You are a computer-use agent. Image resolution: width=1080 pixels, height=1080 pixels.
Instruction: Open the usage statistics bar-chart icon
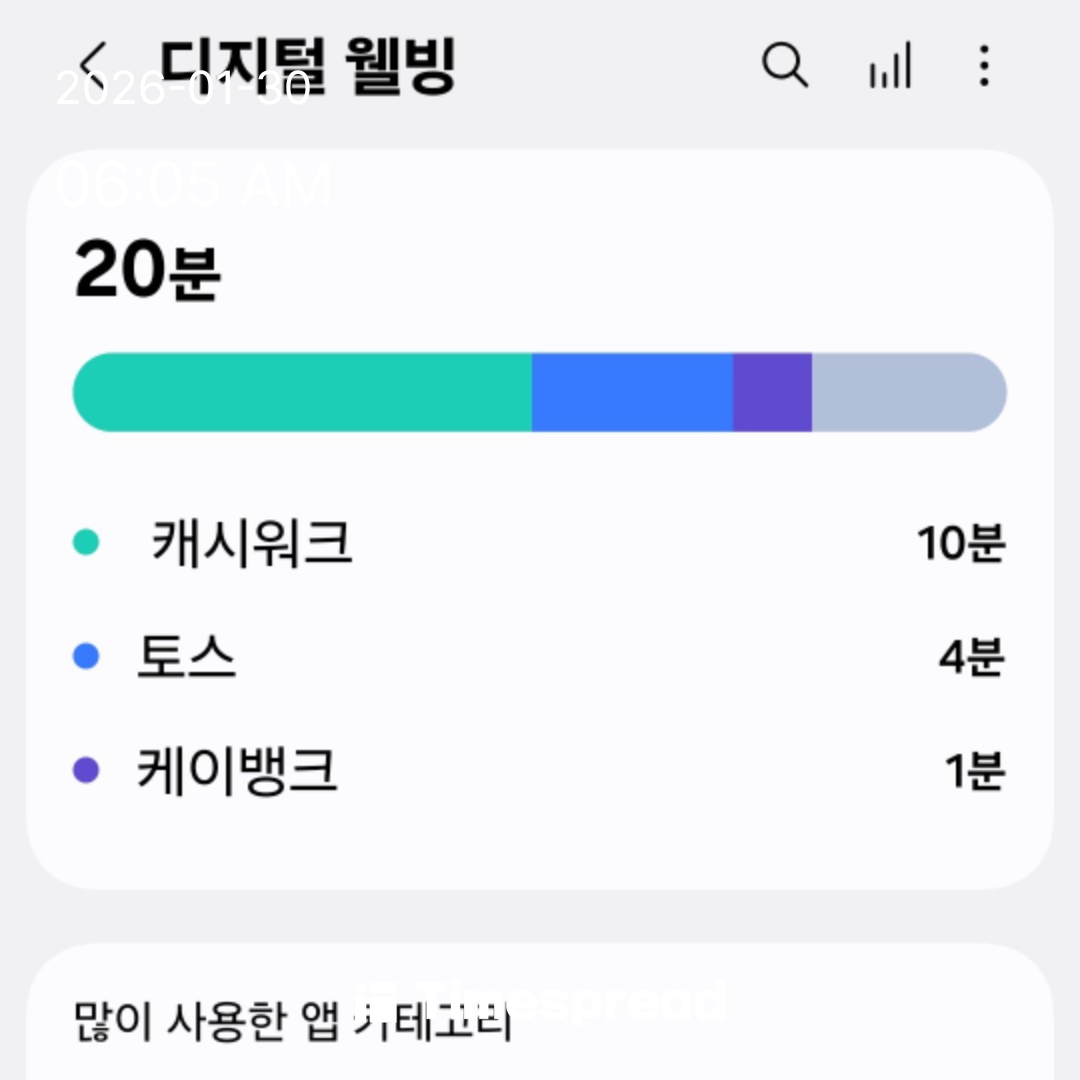(x=890, y=66)
